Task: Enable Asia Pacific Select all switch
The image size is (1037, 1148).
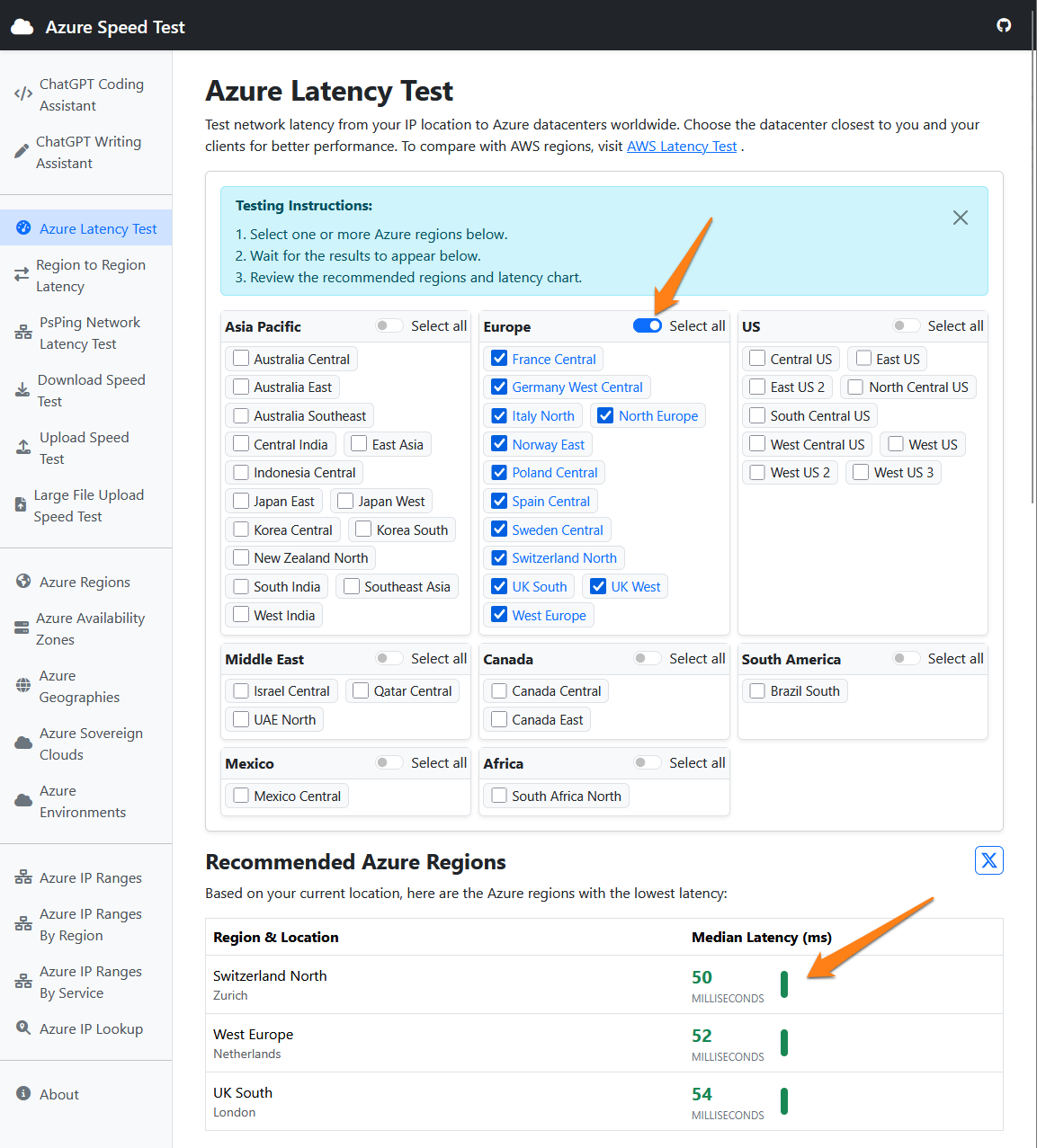Action: 389,325
